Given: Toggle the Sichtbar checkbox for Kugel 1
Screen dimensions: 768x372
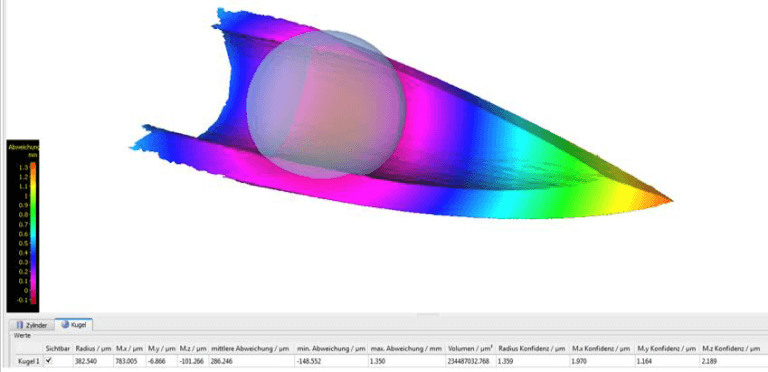Looking at the screenshot, I should pos(48,361).
